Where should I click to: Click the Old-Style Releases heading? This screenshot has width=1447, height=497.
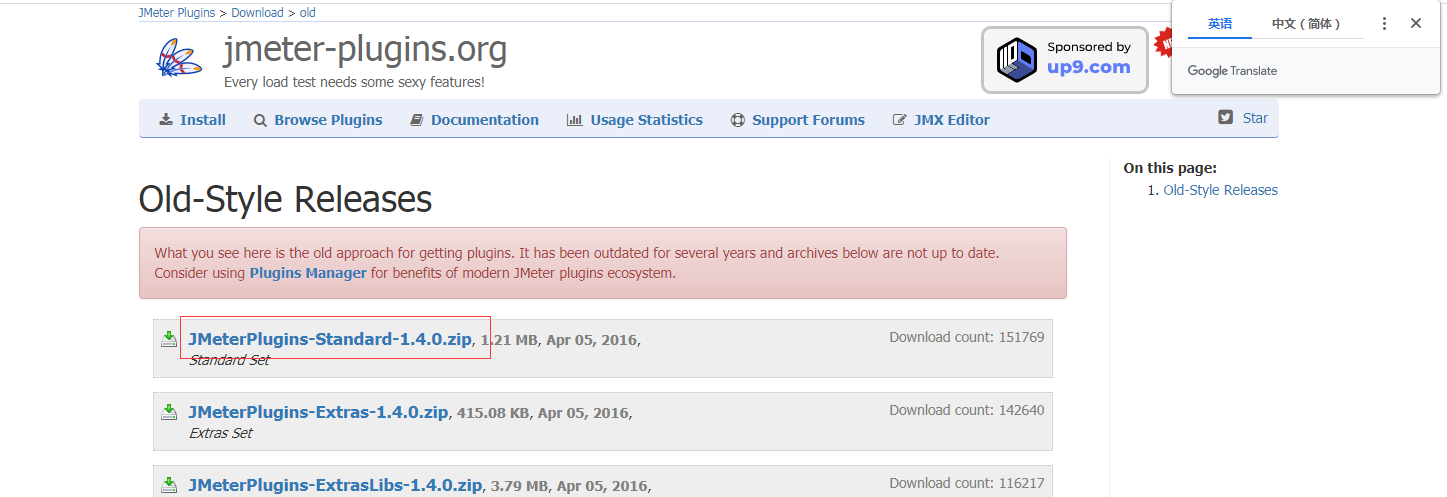click(285, 200)
